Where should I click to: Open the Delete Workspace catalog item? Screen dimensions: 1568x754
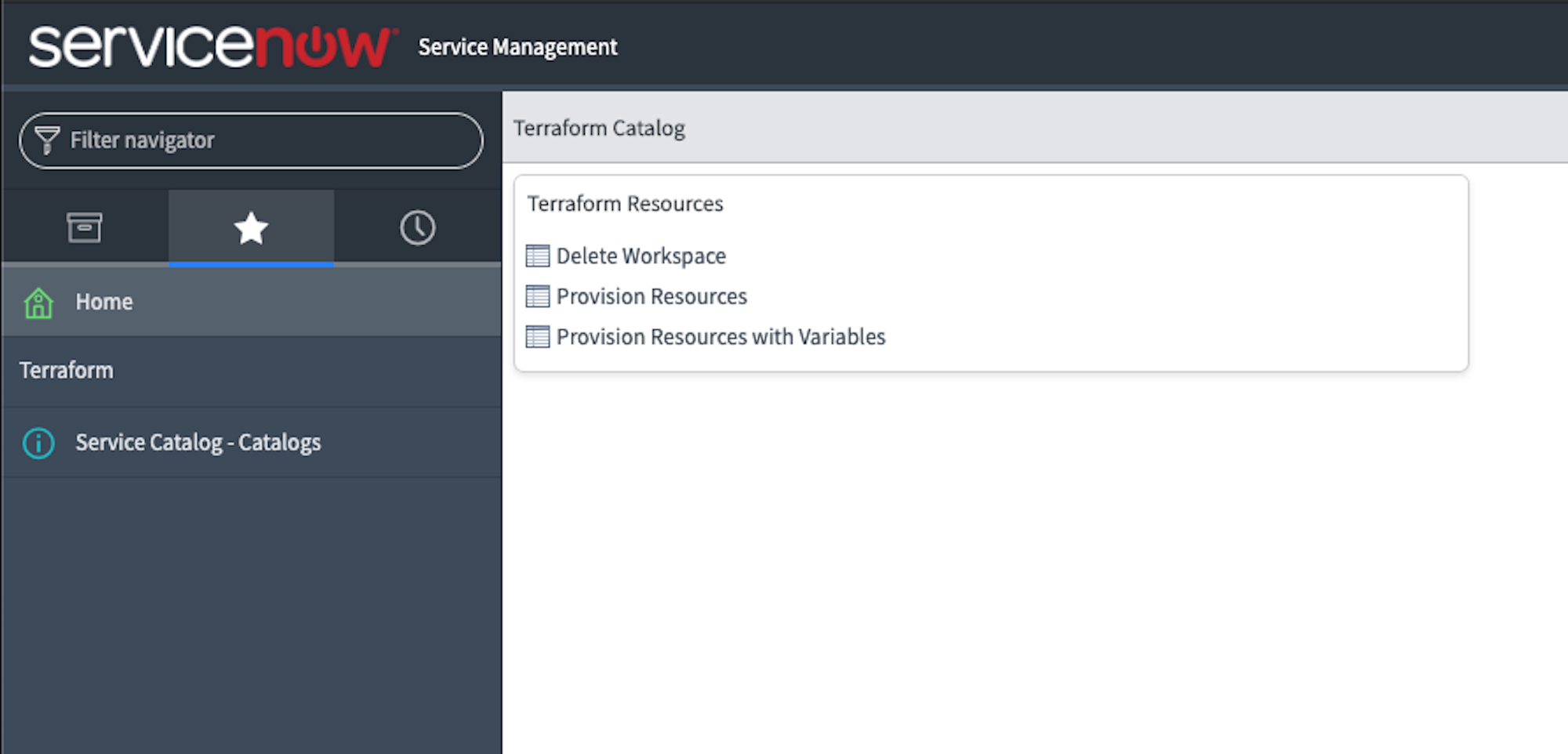coord(640,255)
